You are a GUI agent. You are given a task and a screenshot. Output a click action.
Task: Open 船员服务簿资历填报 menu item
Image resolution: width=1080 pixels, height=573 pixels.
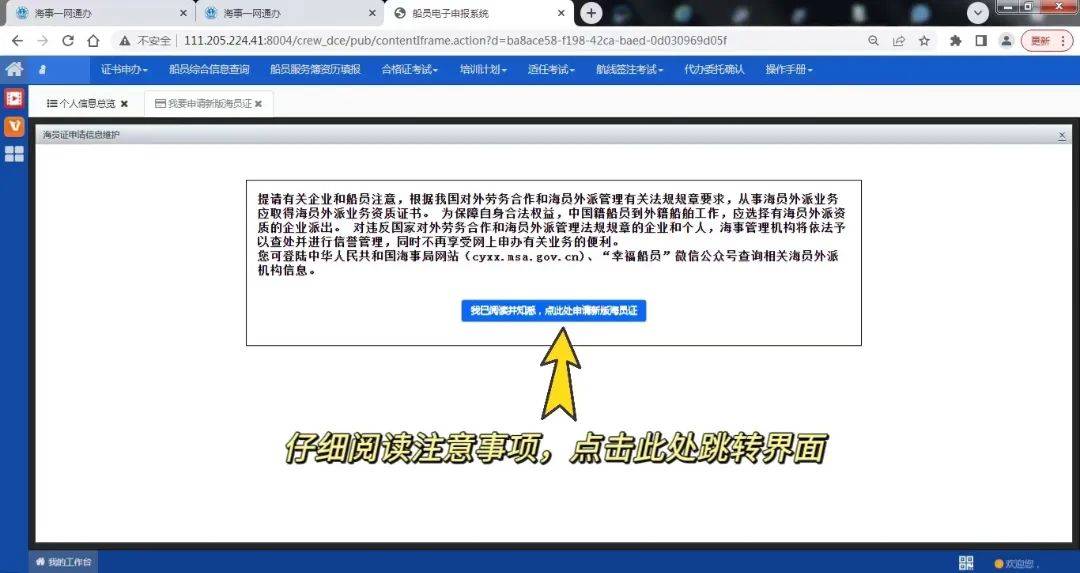pos(315,70)
